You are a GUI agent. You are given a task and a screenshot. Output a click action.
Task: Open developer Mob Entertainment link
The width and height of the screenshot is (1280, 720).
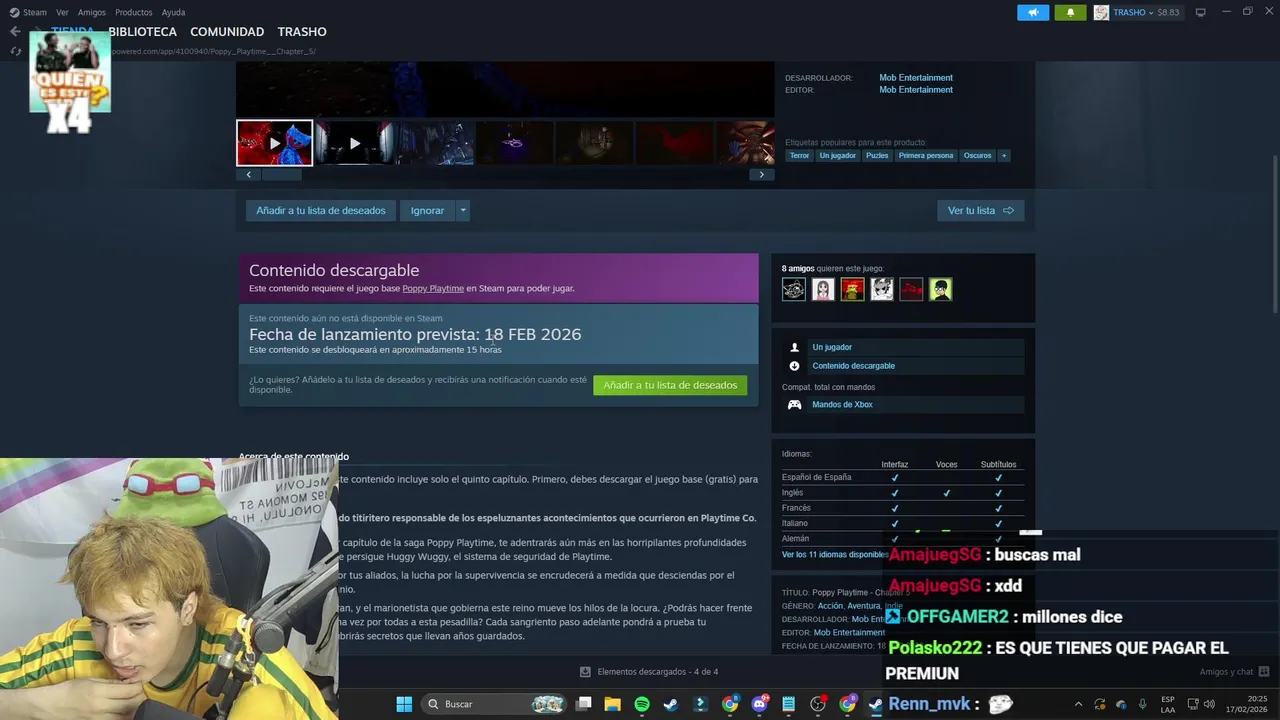click(x=916, y=78)
